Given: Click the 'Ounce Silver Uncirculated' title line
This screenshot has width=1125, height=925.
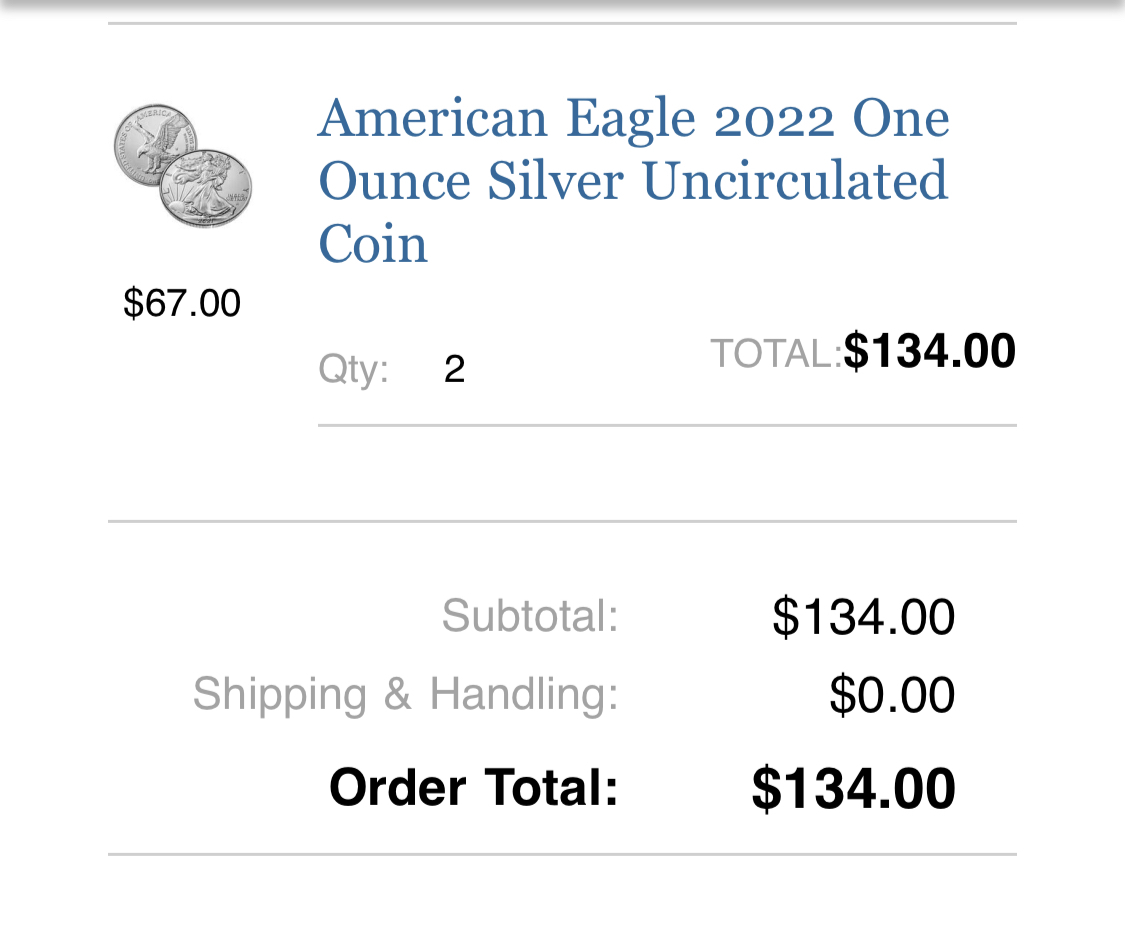Looking at the screenshot, I should [x=633, y=181].
